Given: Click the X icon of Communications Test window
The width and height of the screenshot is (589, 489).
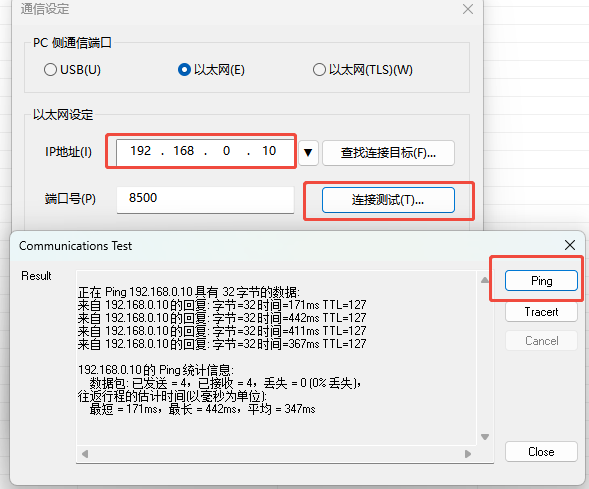Looking at the screenshot, I should point(570,245).
